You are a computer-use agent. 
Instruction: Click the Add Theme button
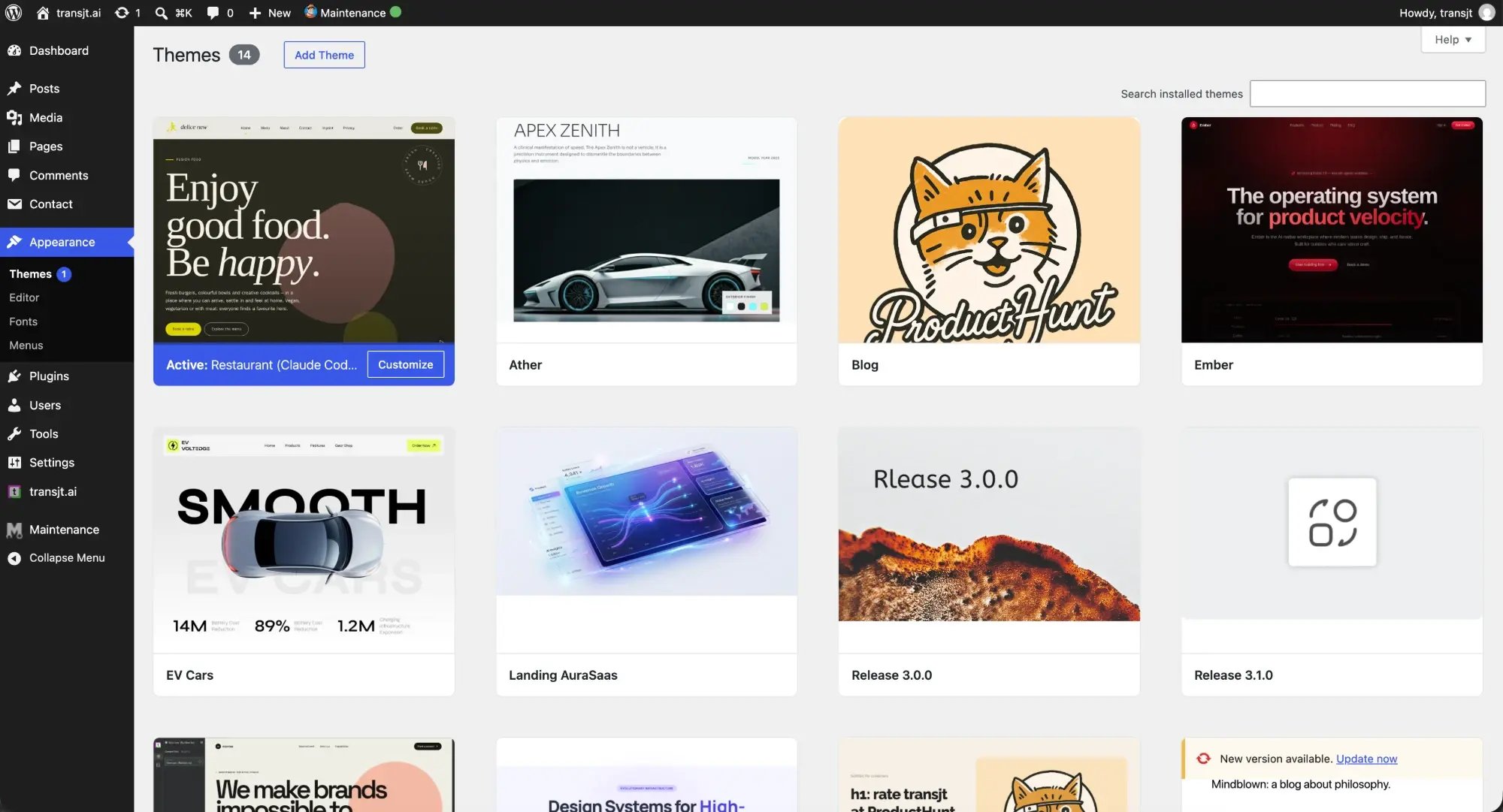coord(324,55)
